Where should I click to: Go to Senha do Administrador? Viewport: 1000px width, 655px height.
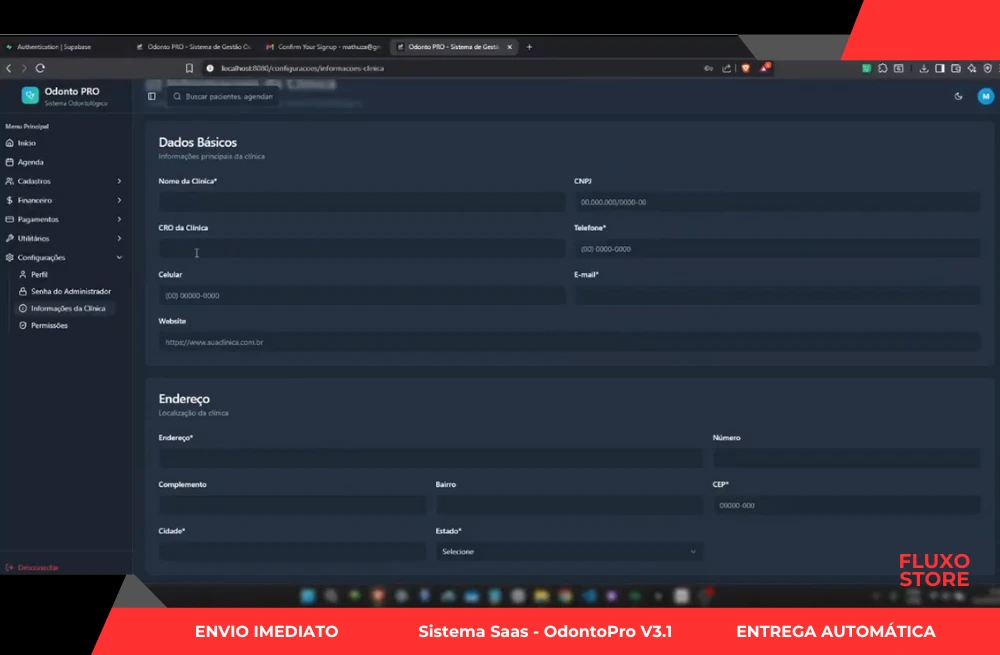(x=70, y=291)
